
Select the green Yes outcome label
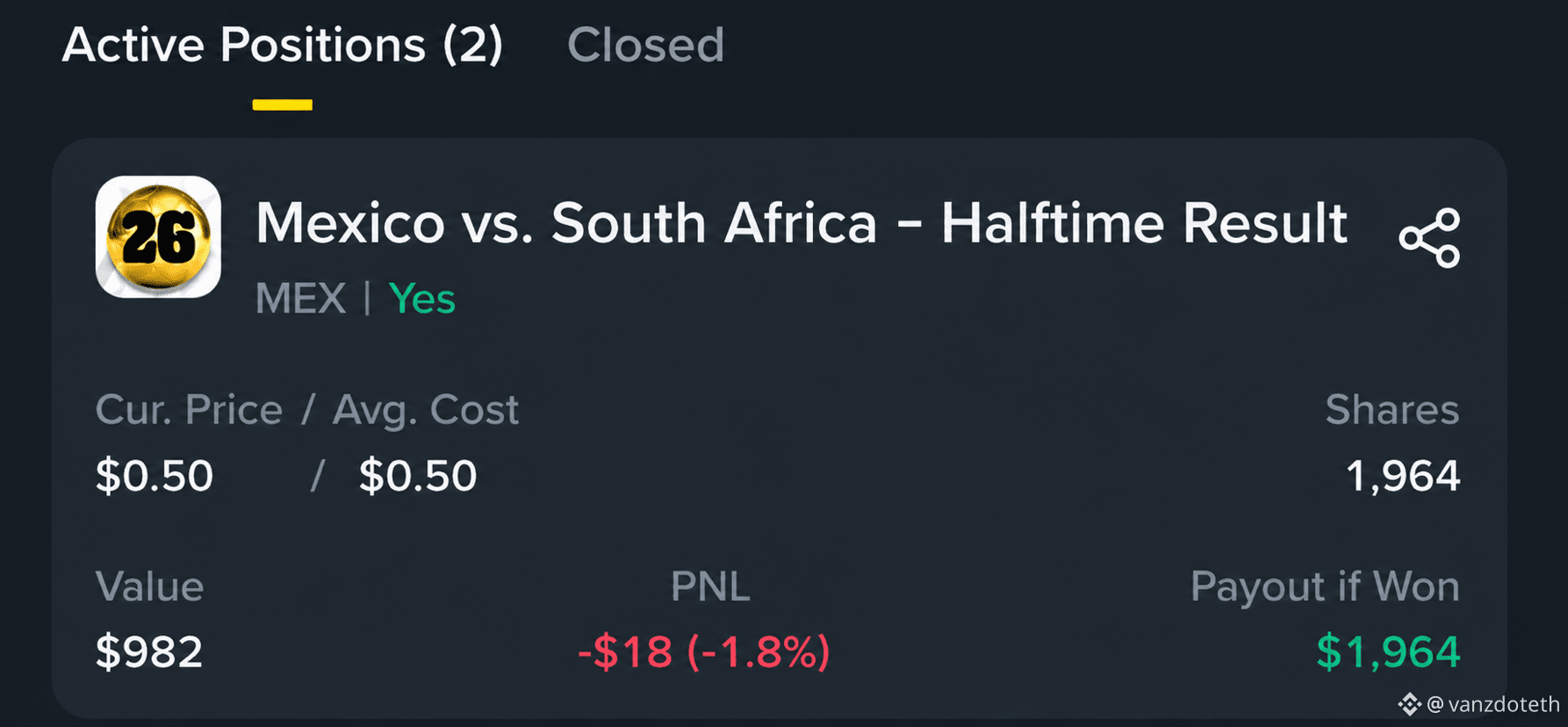coord(421,299)
